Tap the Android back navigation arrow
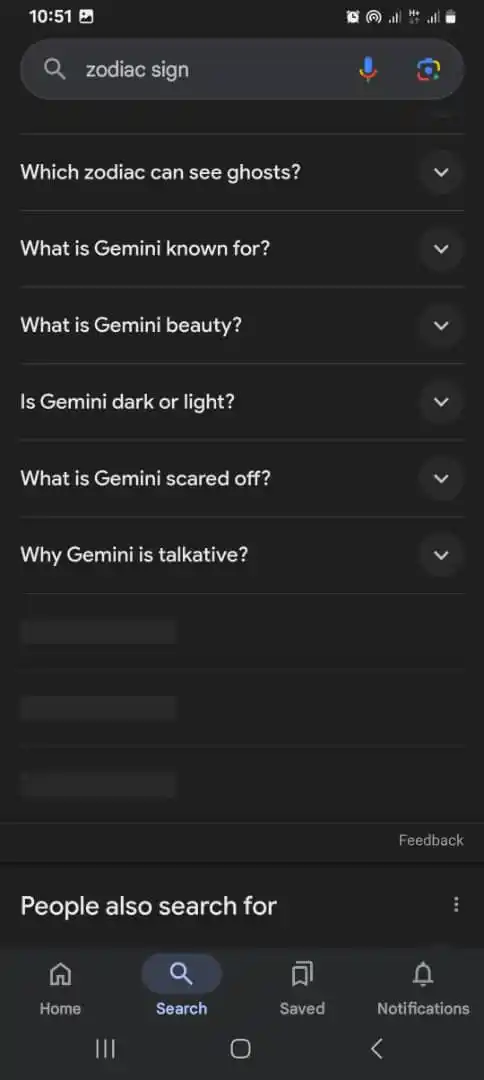484x1080 pixels. click(376, 1048)
